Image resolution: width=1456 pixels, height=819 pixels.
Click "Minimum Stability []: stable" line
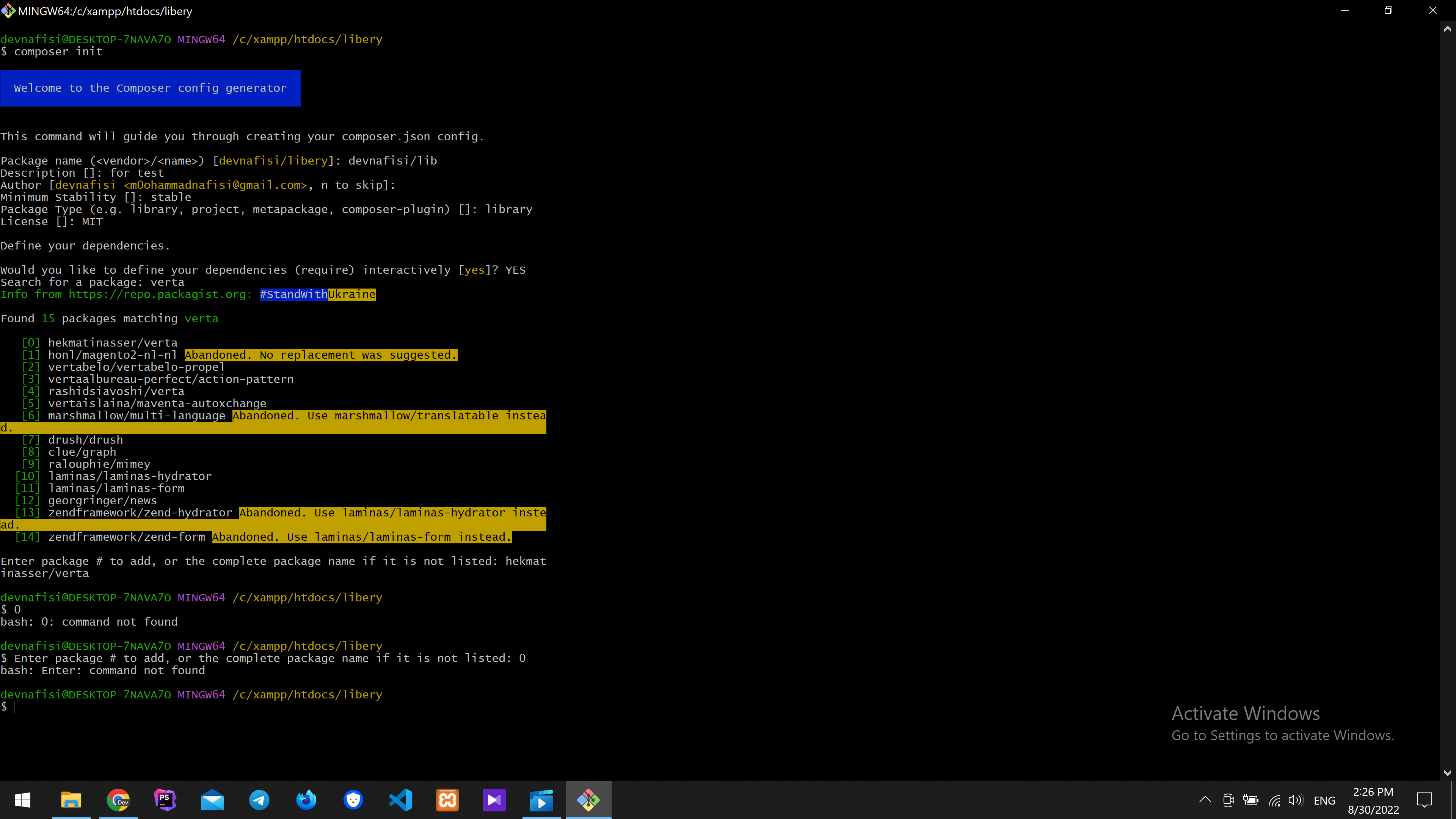(96, 197)
